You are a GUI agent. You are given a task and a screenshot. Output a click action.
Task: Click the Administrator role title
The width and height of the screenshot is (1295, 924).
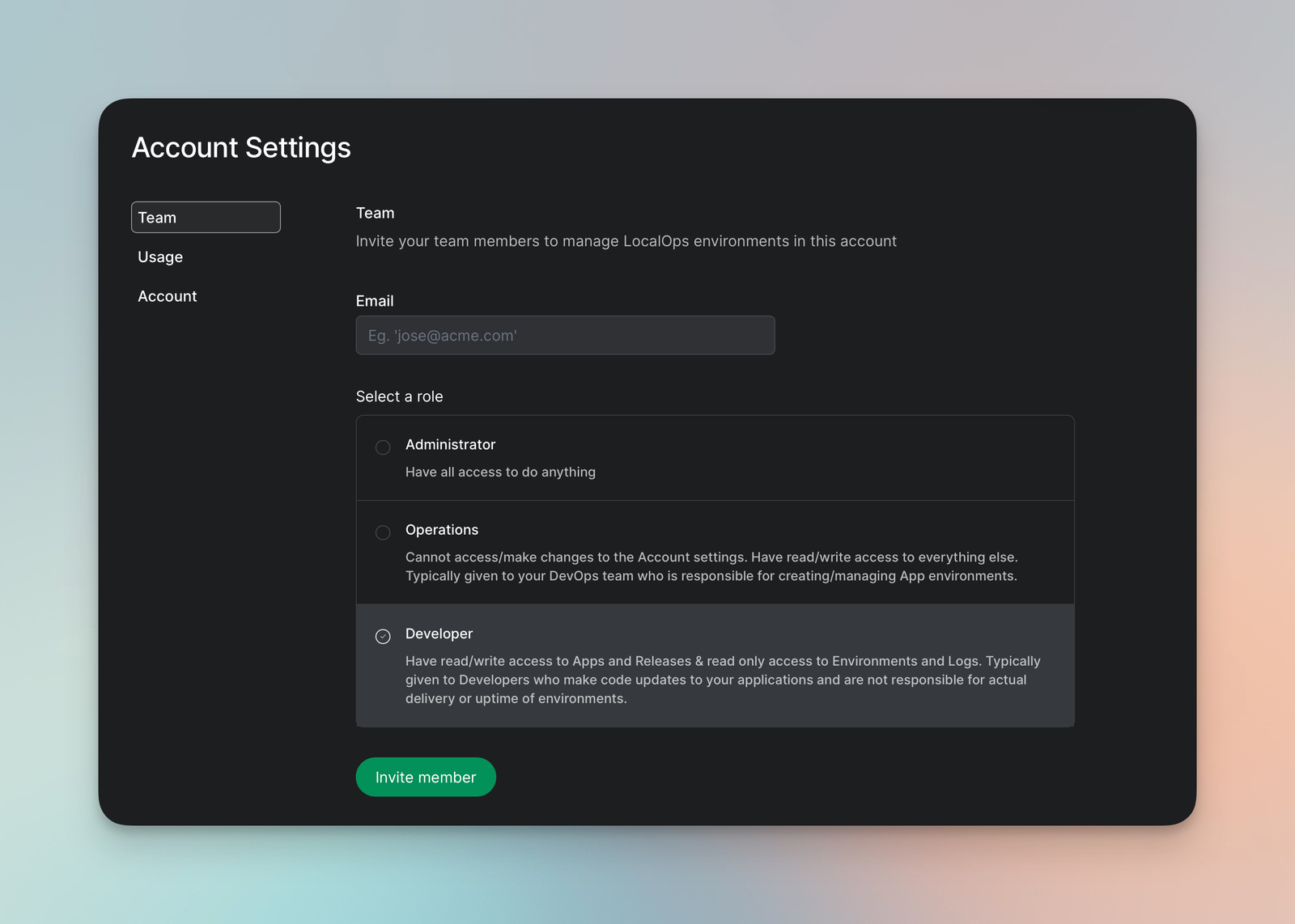(x=450, y=445)
